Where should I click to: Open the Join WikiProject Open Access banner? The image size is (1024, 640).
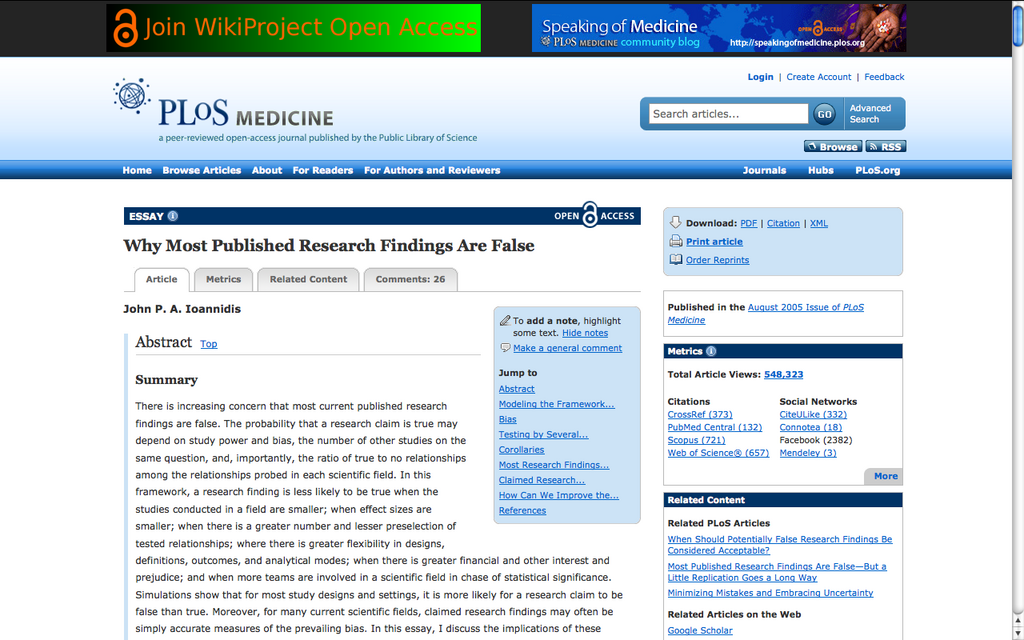[x=293, y=28]
